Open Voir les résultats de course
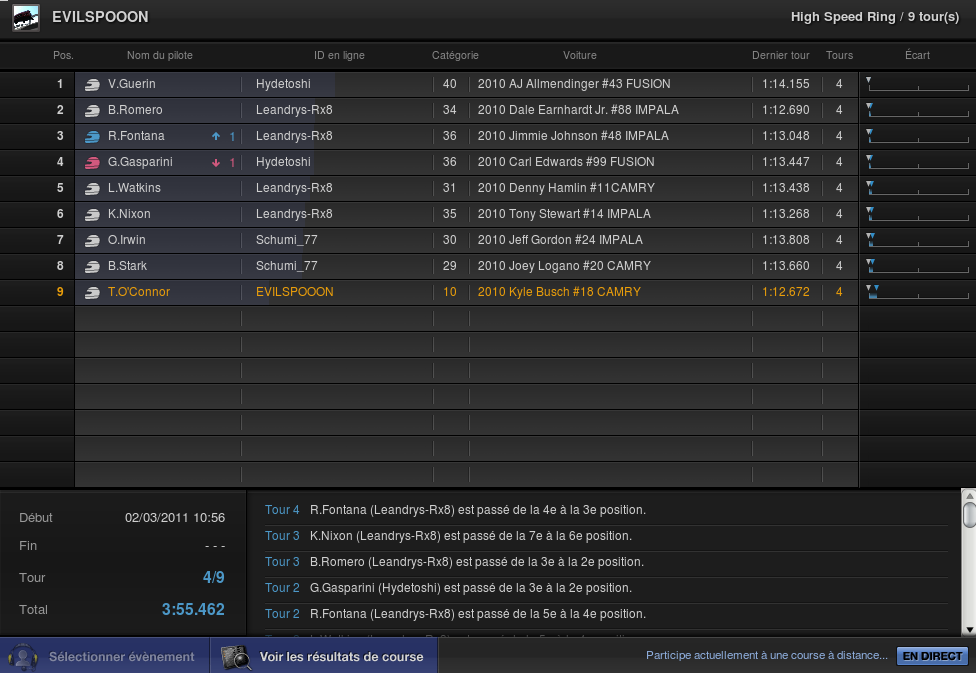Image resolution: width=976 pixels, height=673 pixels. pos(341,657)
